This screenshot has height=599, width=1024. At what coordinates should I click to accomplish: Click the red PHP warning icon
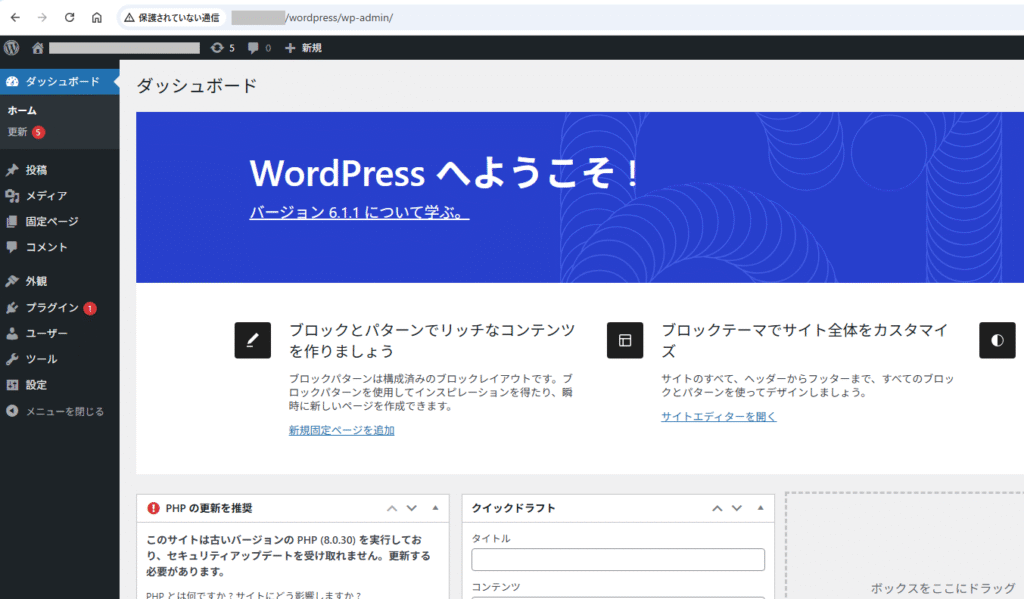coord(153,508)
